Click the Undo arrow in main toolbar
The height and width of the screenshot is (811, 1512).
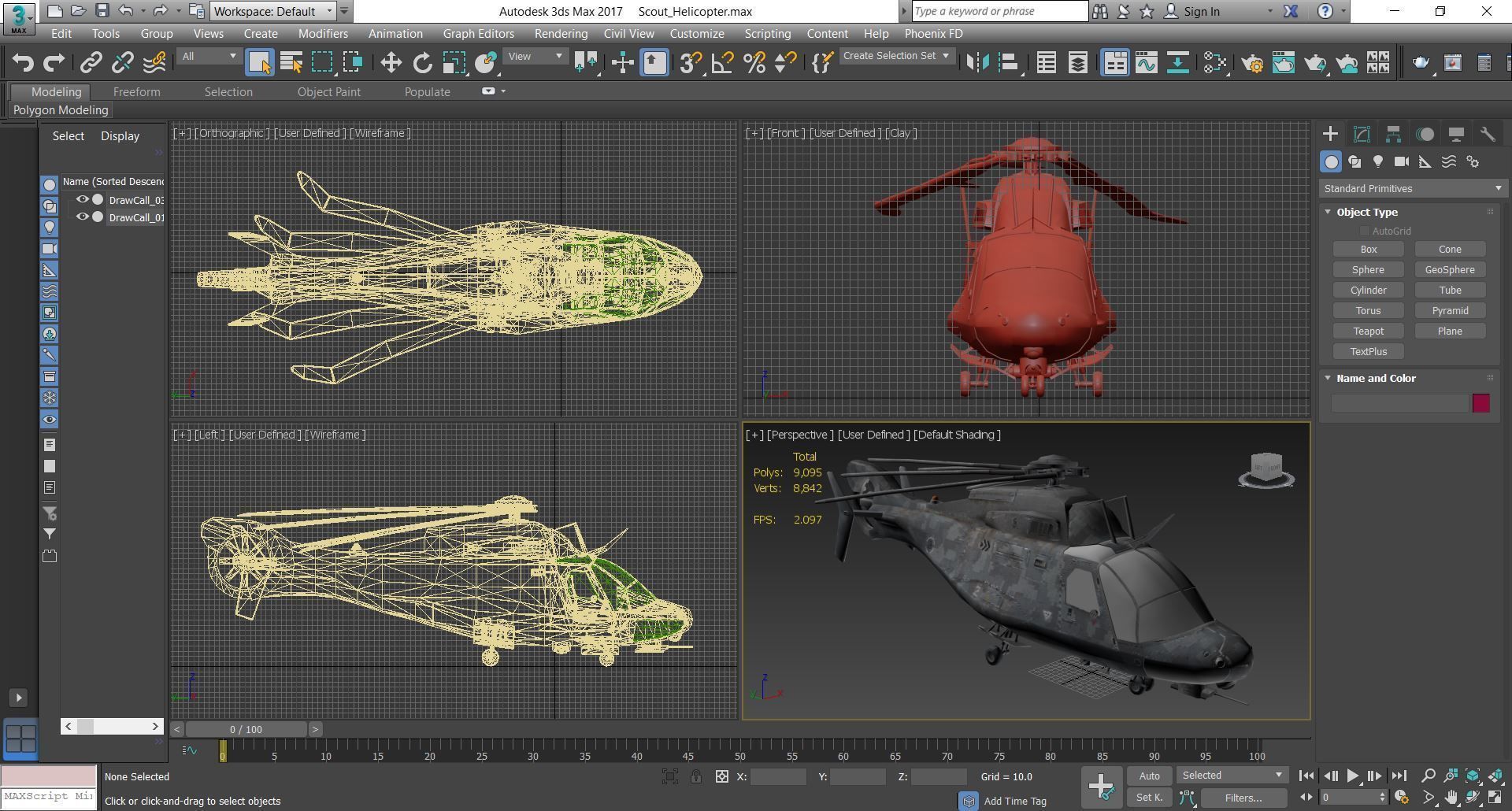point(23,63)
